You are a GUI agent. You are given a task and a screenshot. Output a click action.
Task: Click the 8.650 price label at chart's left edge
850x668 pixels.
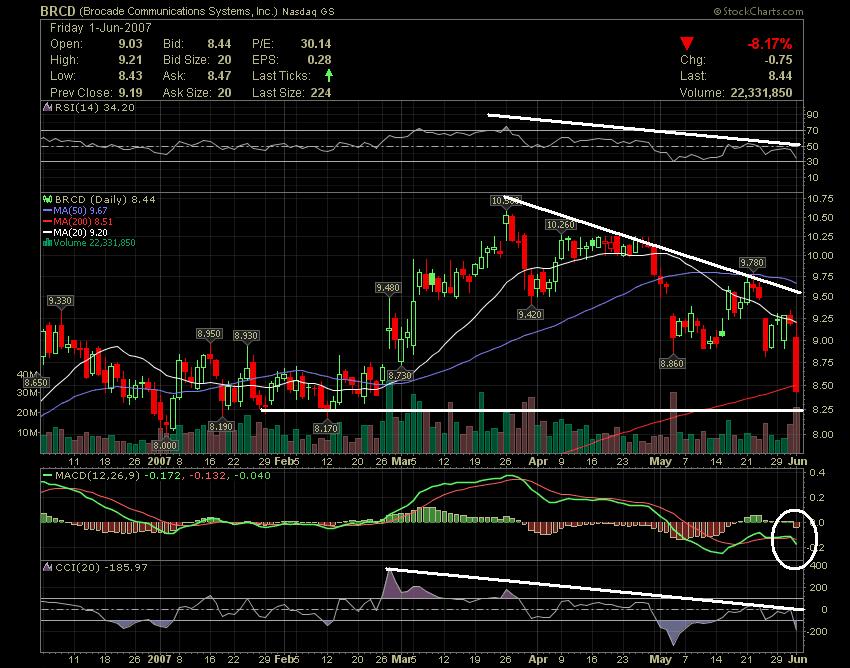tap(36, 383)
